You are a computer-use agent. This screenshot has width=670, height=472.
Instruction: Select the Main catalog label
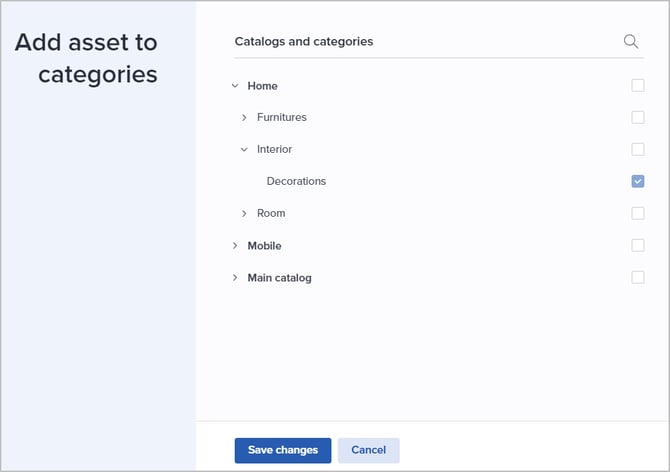tap(279, 278)
